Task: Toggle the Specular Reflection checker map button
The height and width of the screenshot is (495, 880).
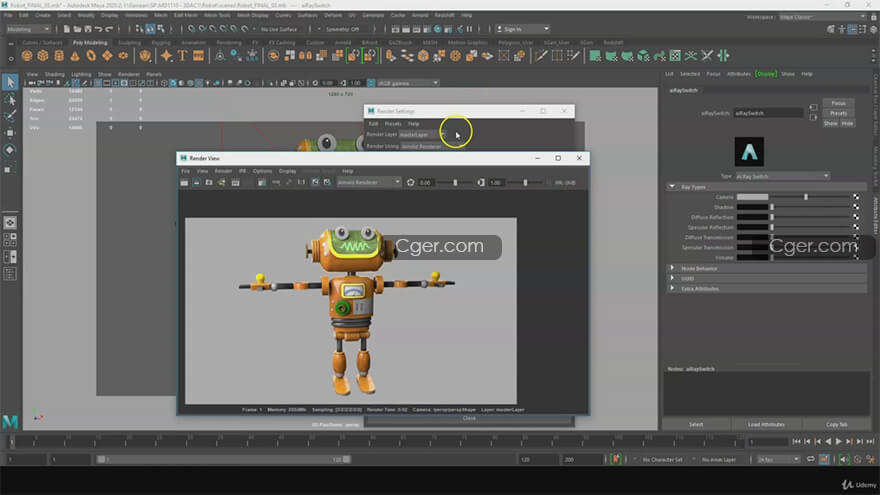Action: (x=856, y=227)
